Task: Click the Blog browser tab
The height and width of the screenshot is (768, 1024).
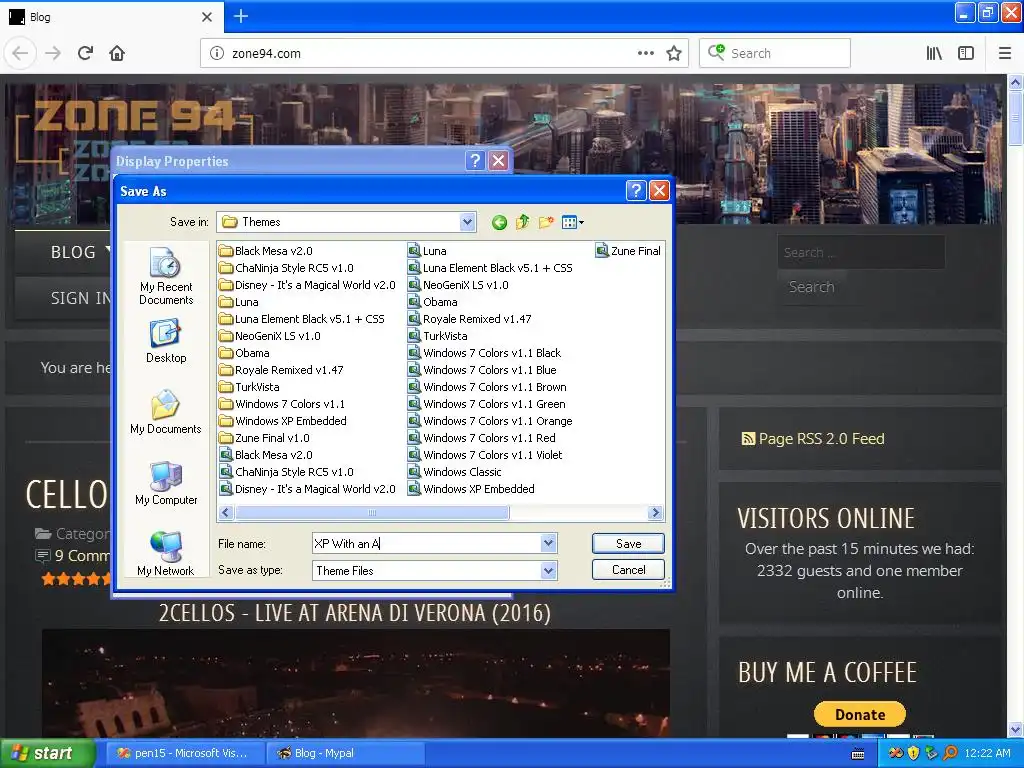Action: click(111, 17)
